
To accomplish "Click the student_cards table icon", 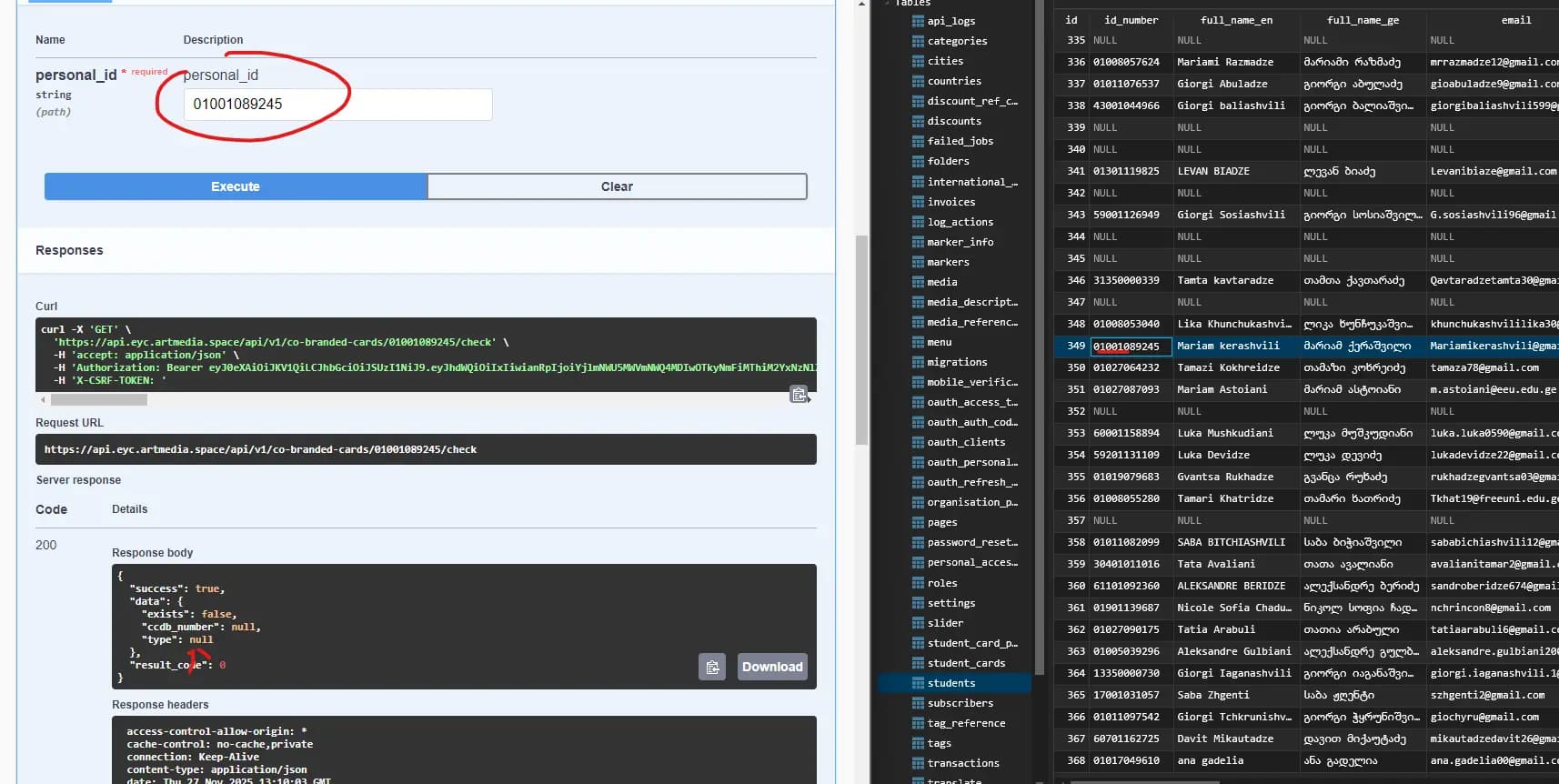I will 918,663.
